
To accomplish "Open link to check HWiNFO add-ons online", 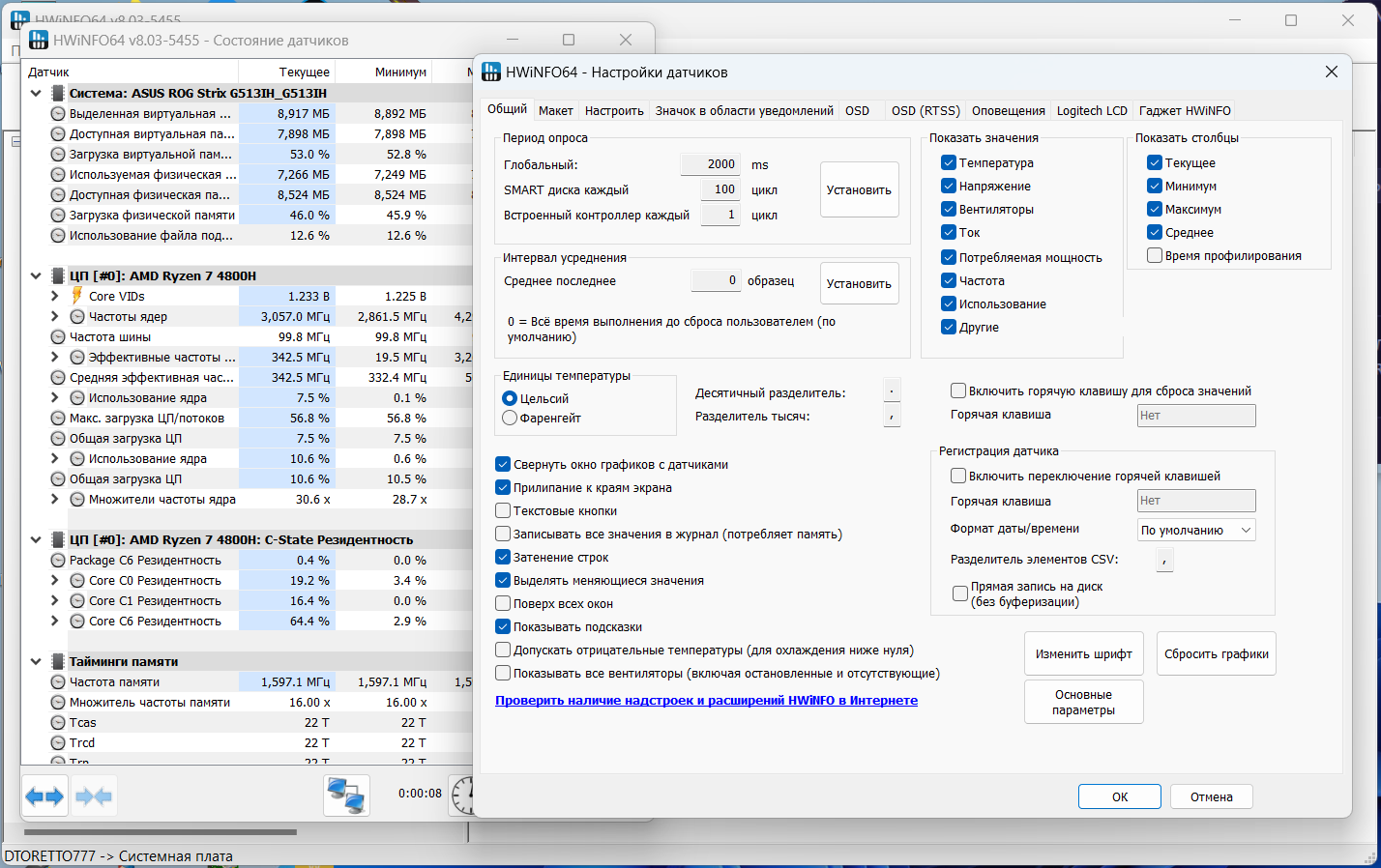I will (x=706, y=701).
